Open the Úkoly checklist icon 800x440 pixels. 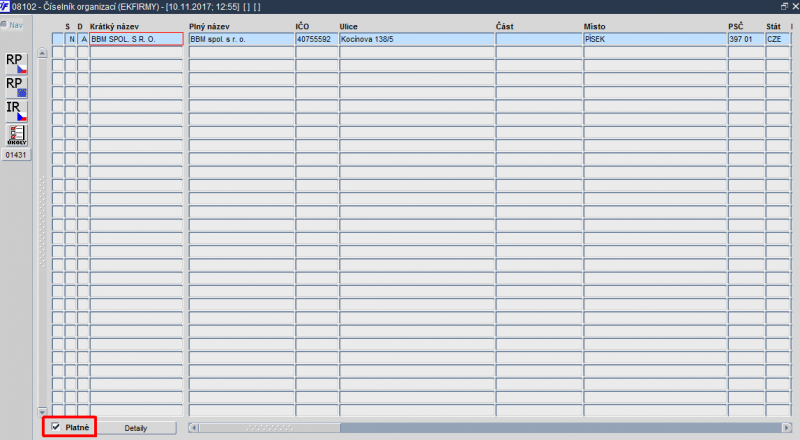click(16, 135)
